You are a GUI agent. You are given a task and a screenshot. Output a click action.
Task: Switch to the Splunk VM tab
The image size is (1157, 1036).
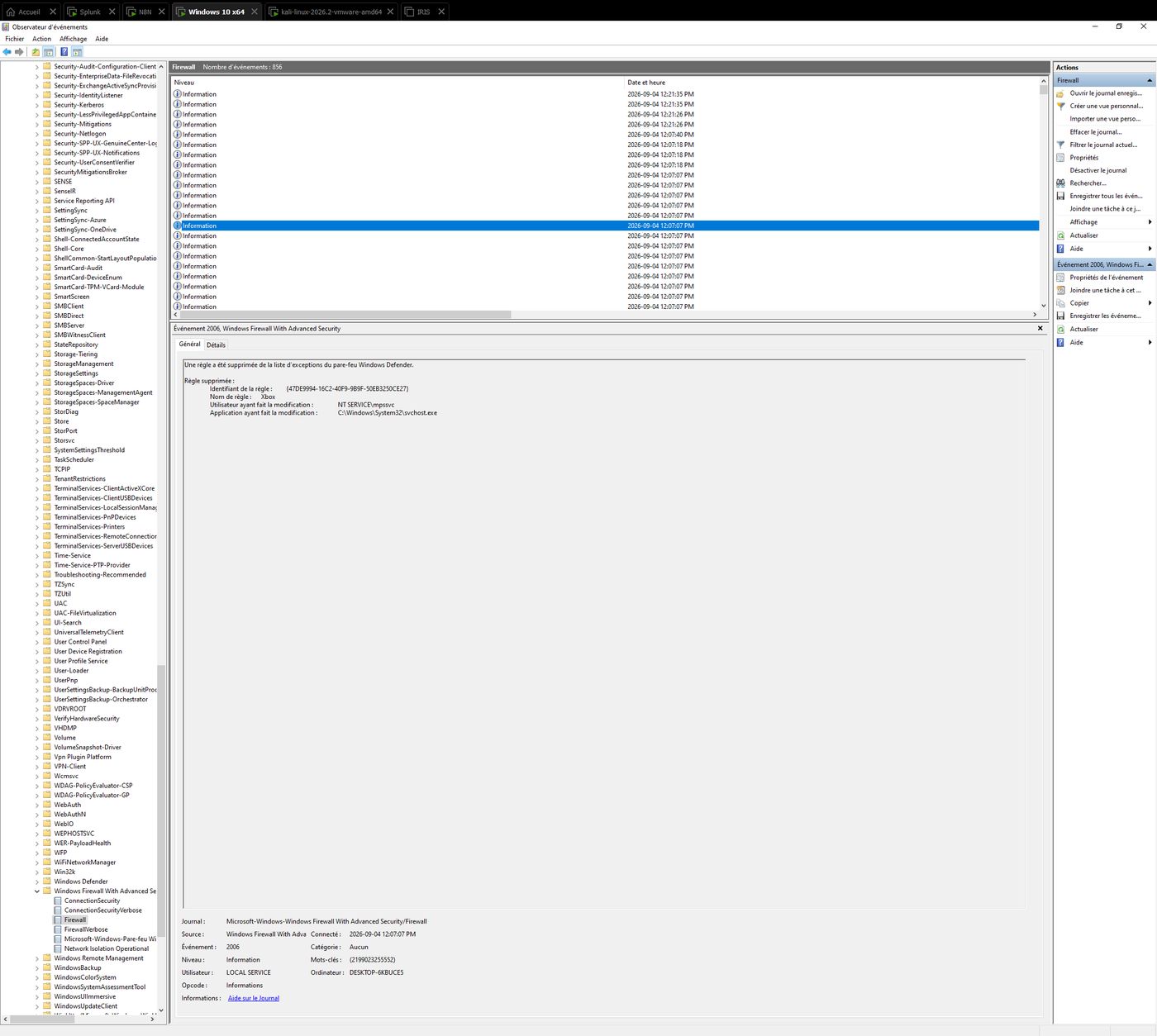pyautogui.click(x=90, y=12)
